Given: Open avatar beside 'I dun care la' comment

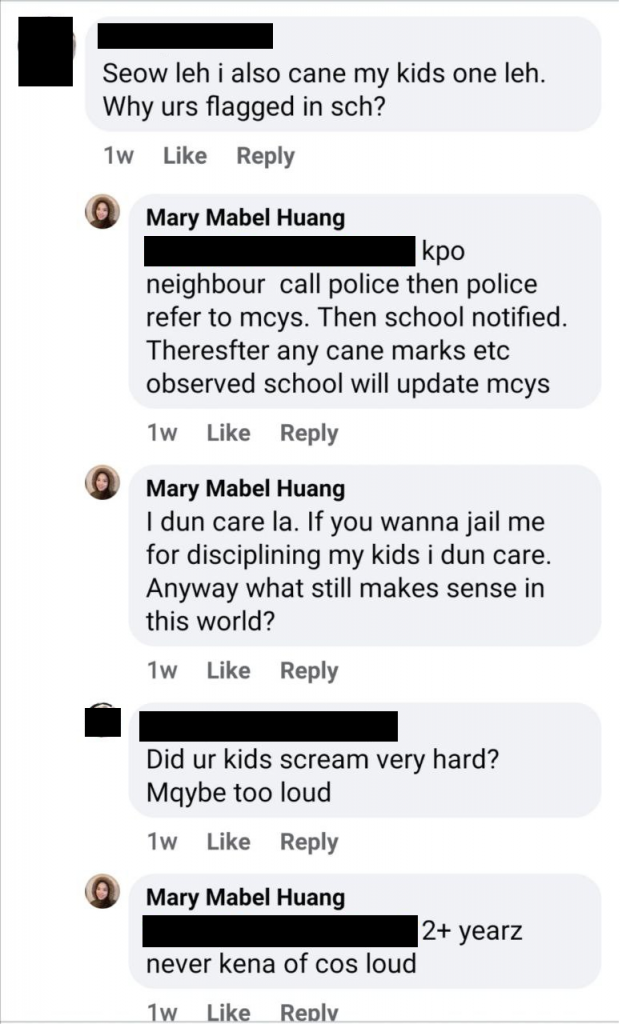Looking at the screenshot, I should point(103,483).
